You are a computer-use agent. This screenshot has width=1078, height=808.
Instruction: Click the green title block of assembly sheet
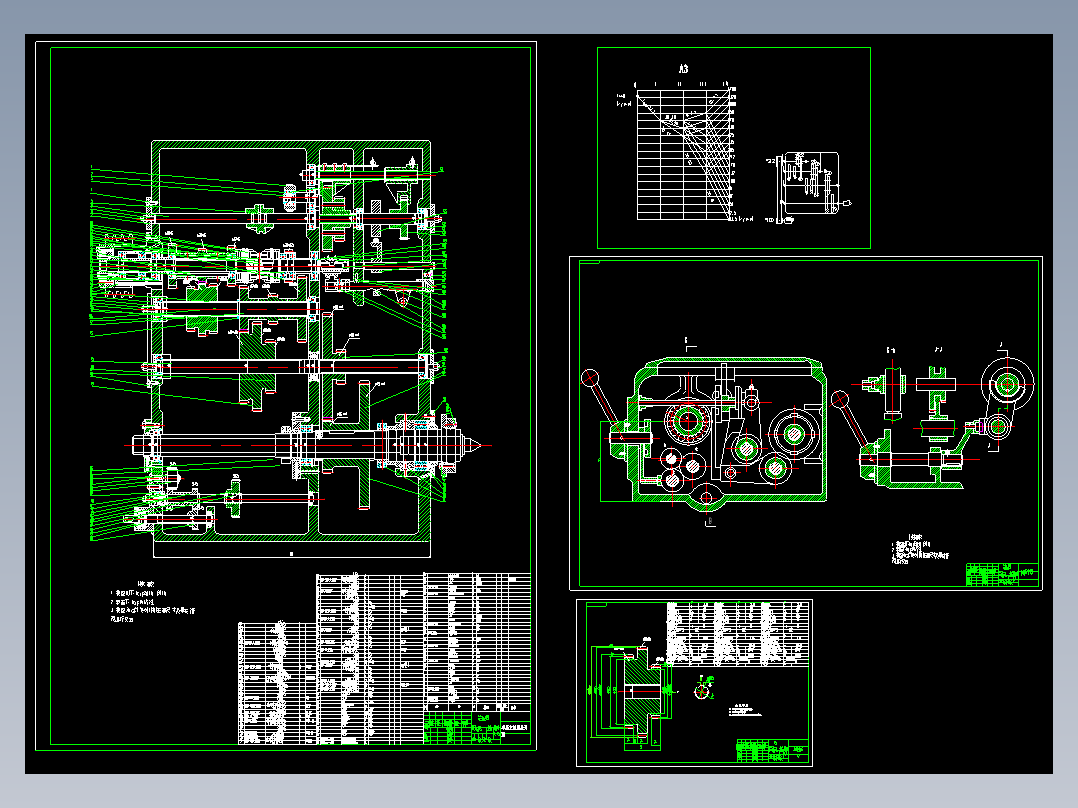[478, 729]
